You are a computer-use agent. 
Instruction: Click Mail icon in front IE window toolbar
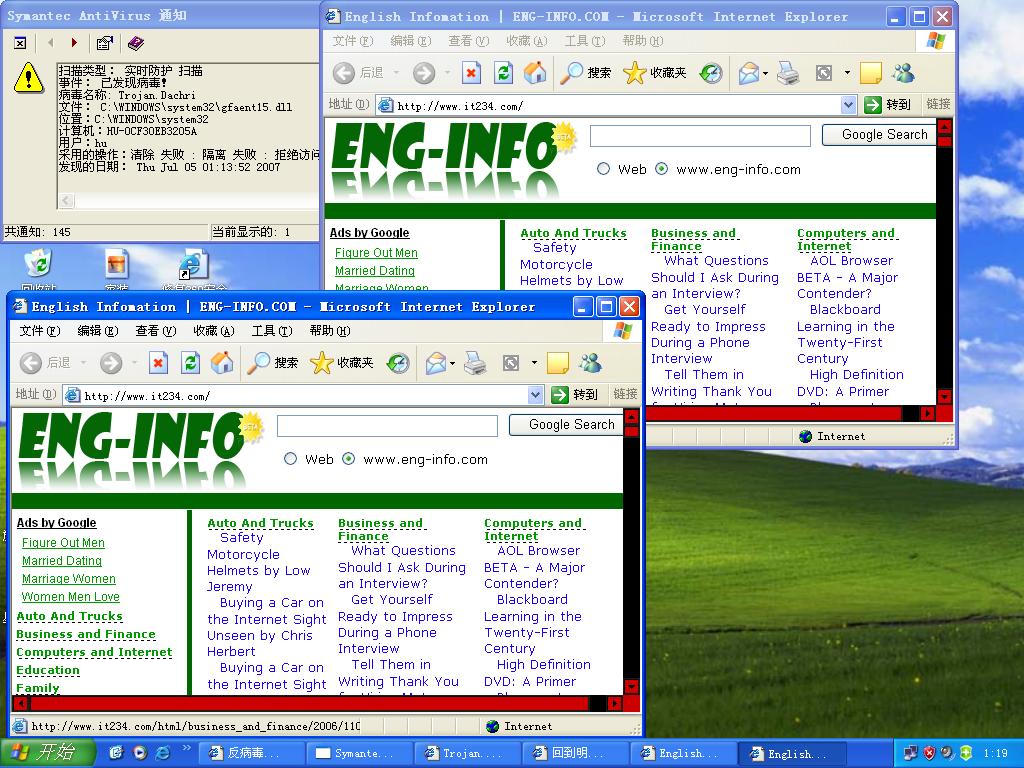click(x=436, y=362)
